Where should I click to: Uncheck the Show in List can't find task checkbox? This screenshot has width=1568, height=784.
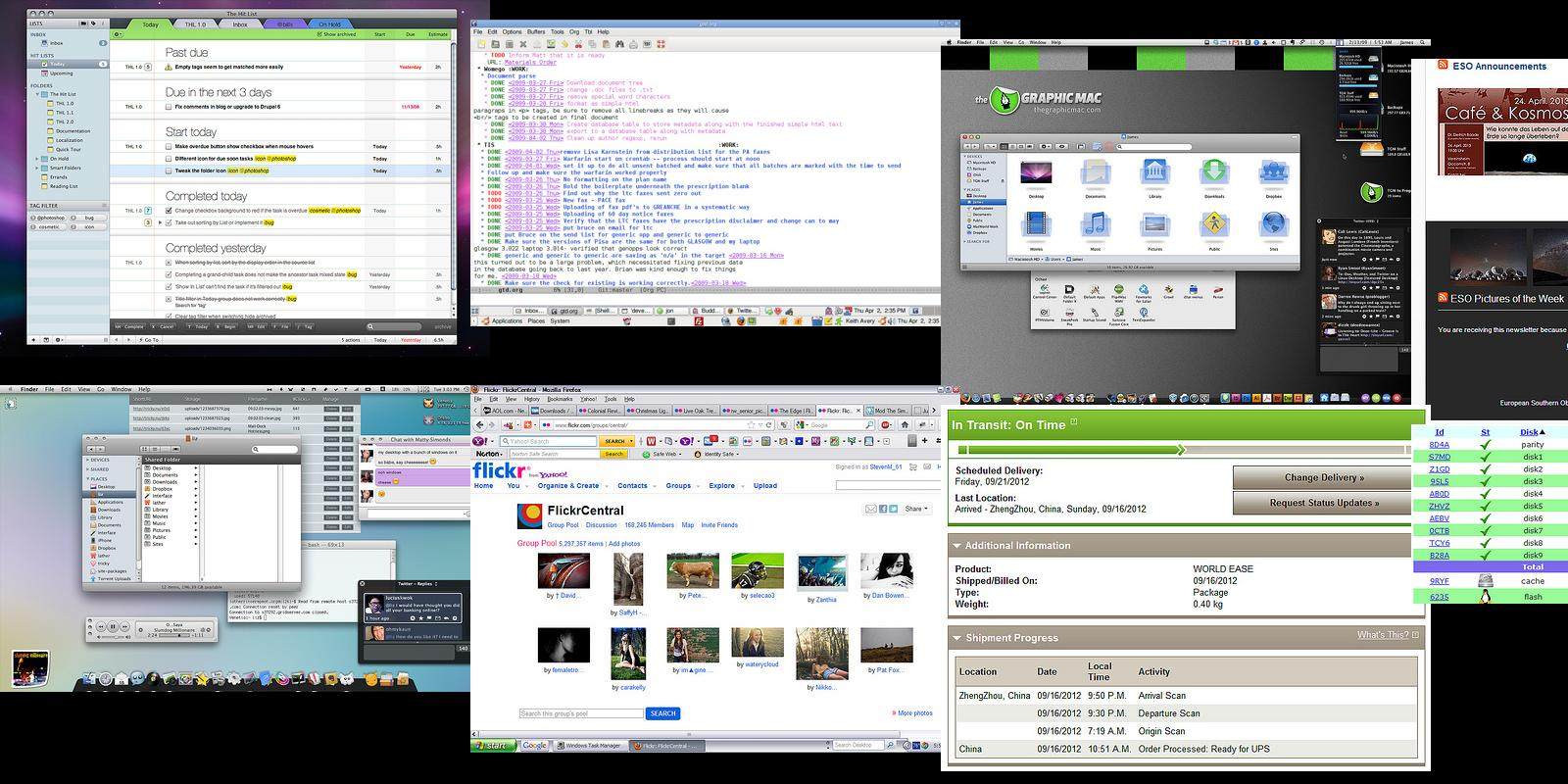pos(169,287)
